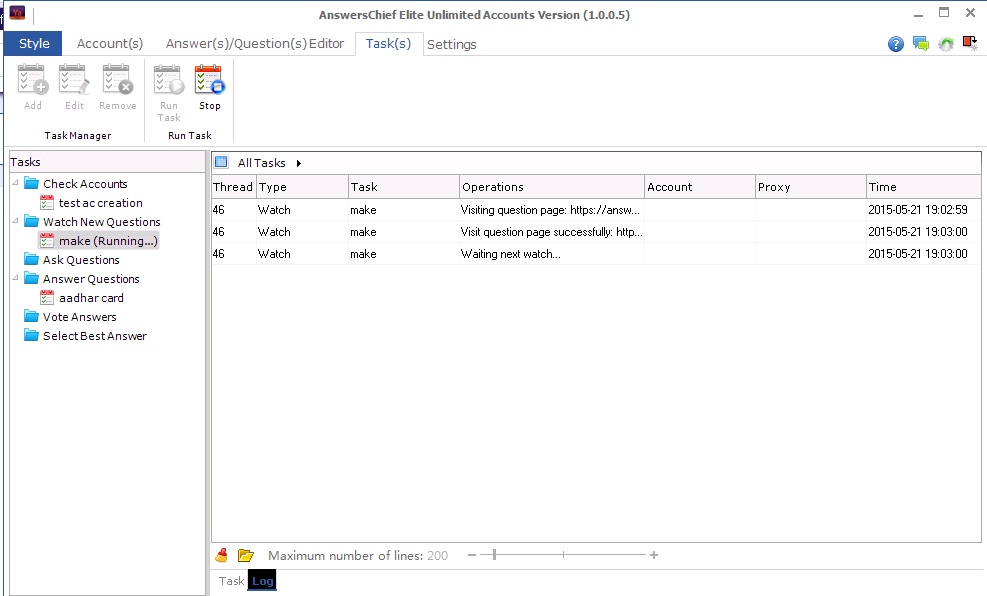
Task: Open the chat bubbles feedback icon
Action: (x=920, y=44)
